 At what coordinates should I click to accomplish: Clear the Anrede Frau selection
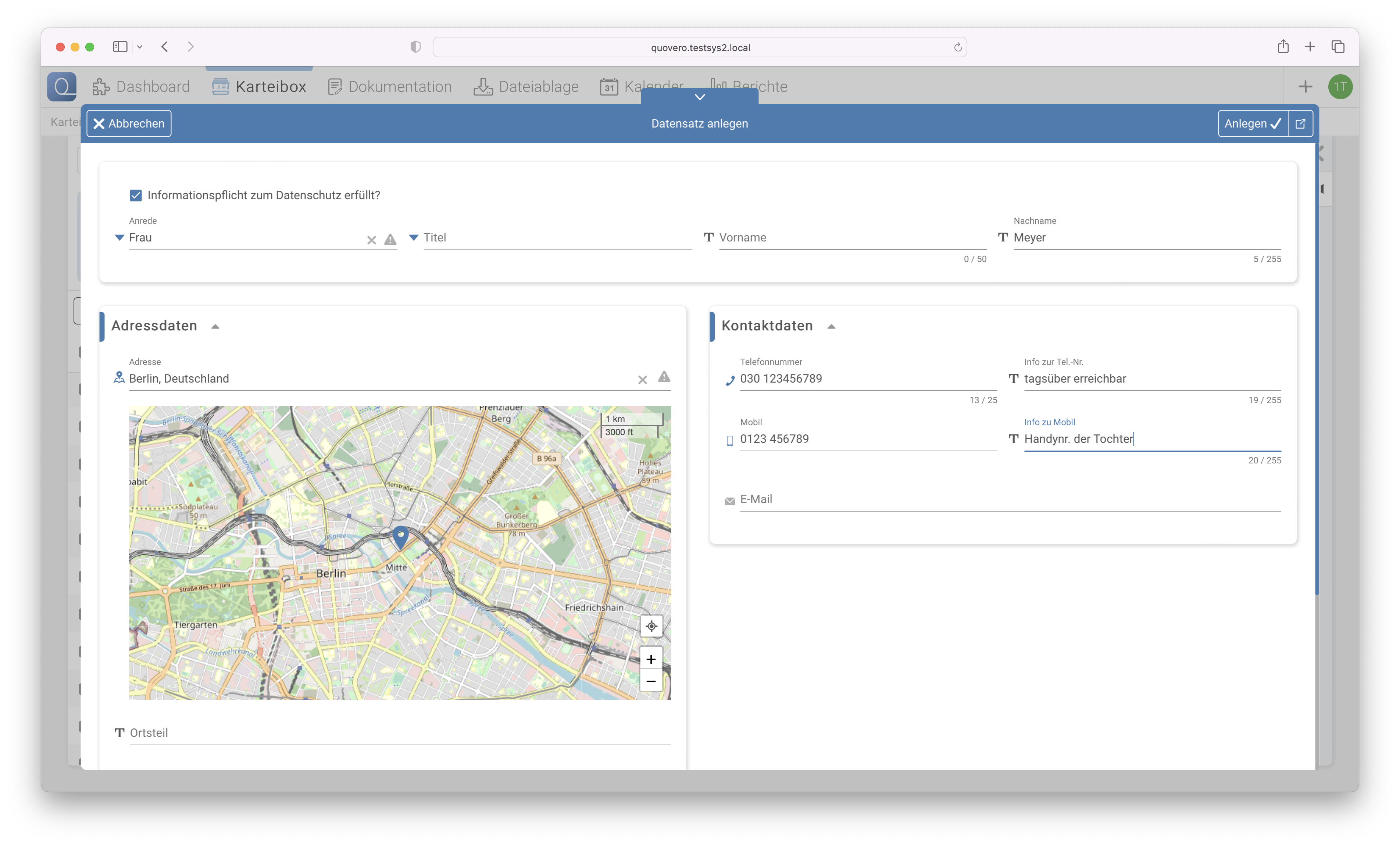tap(371, 240)
